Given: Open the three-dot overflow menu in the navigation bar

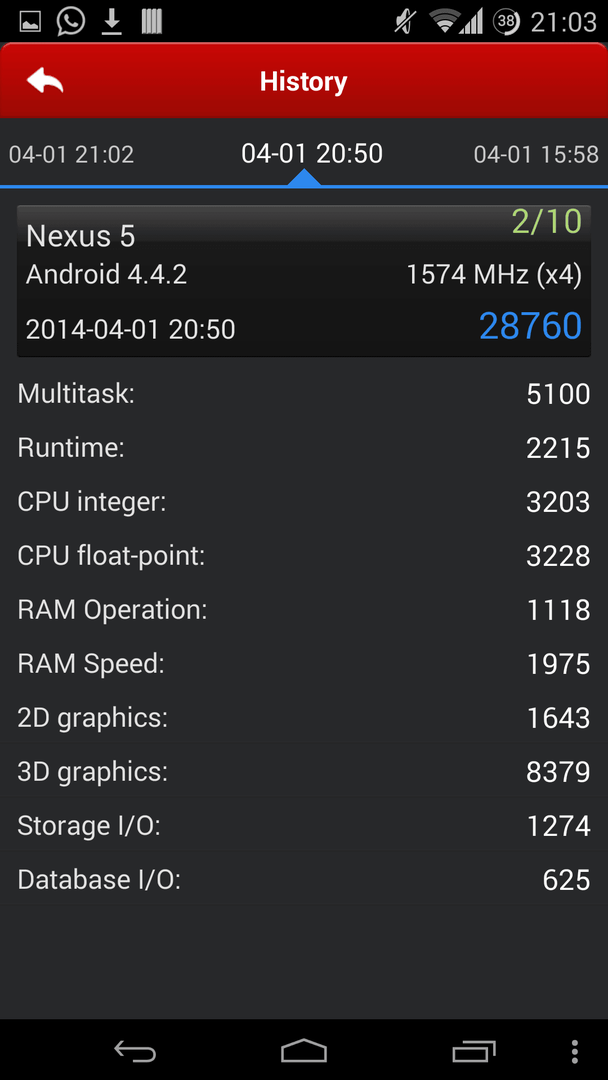Looking at the screenshot, I should point(575,1052).
